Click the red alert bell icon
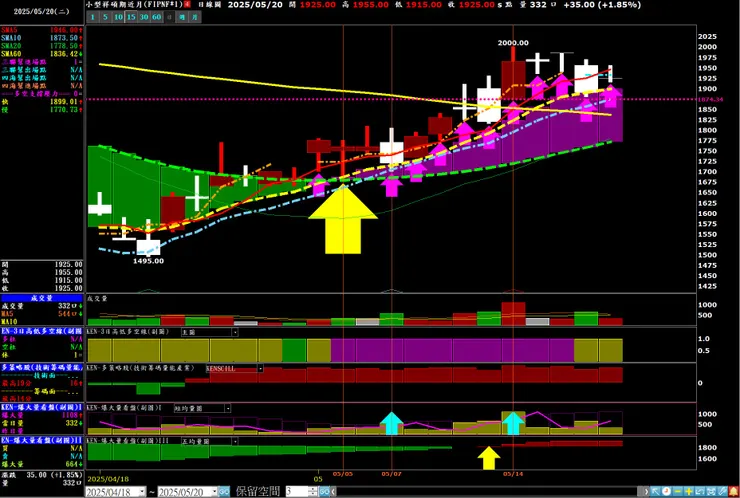The image size is (740, 498). click(733, 491)
